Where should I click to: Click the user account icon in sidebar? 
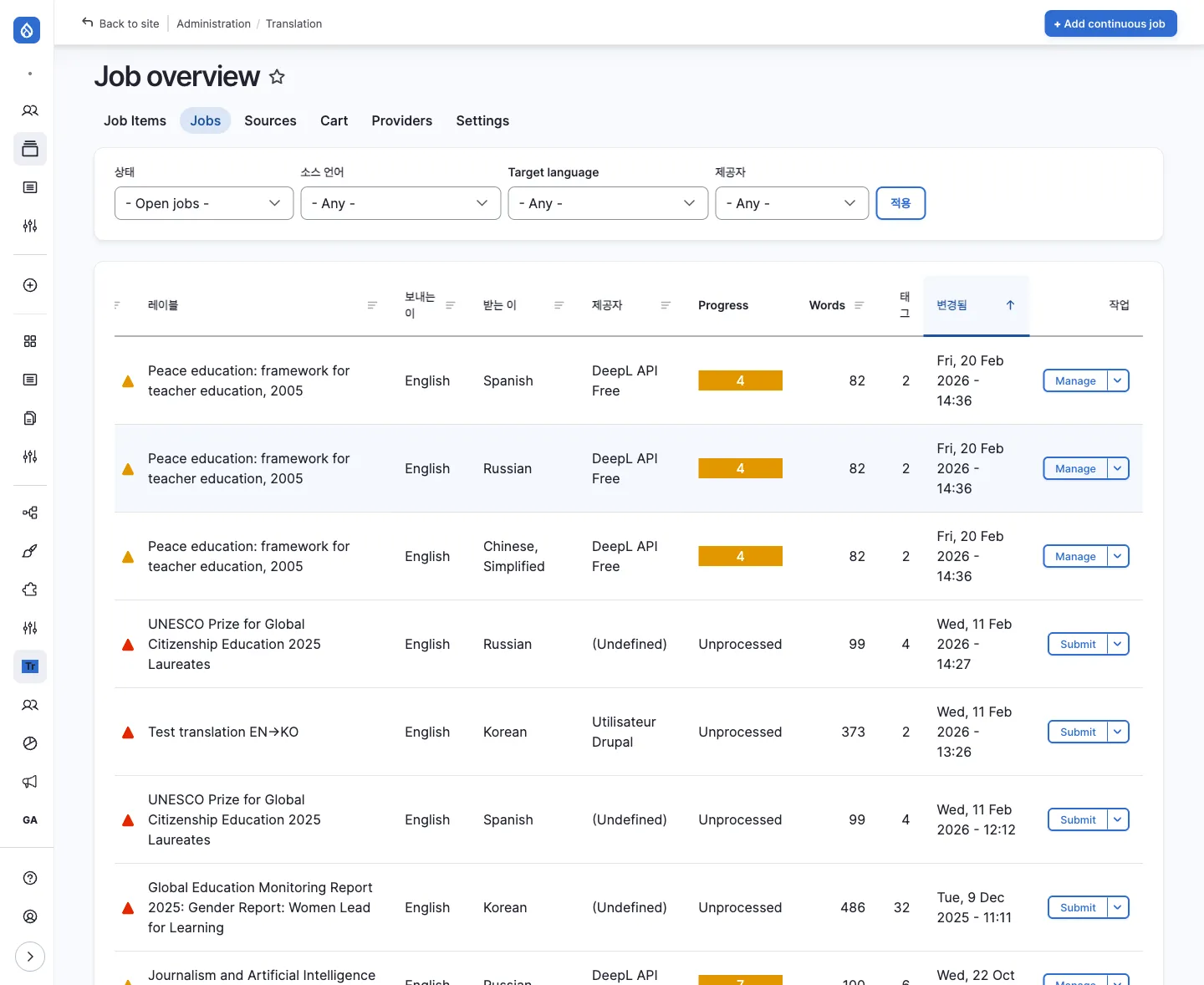(30, 916)
